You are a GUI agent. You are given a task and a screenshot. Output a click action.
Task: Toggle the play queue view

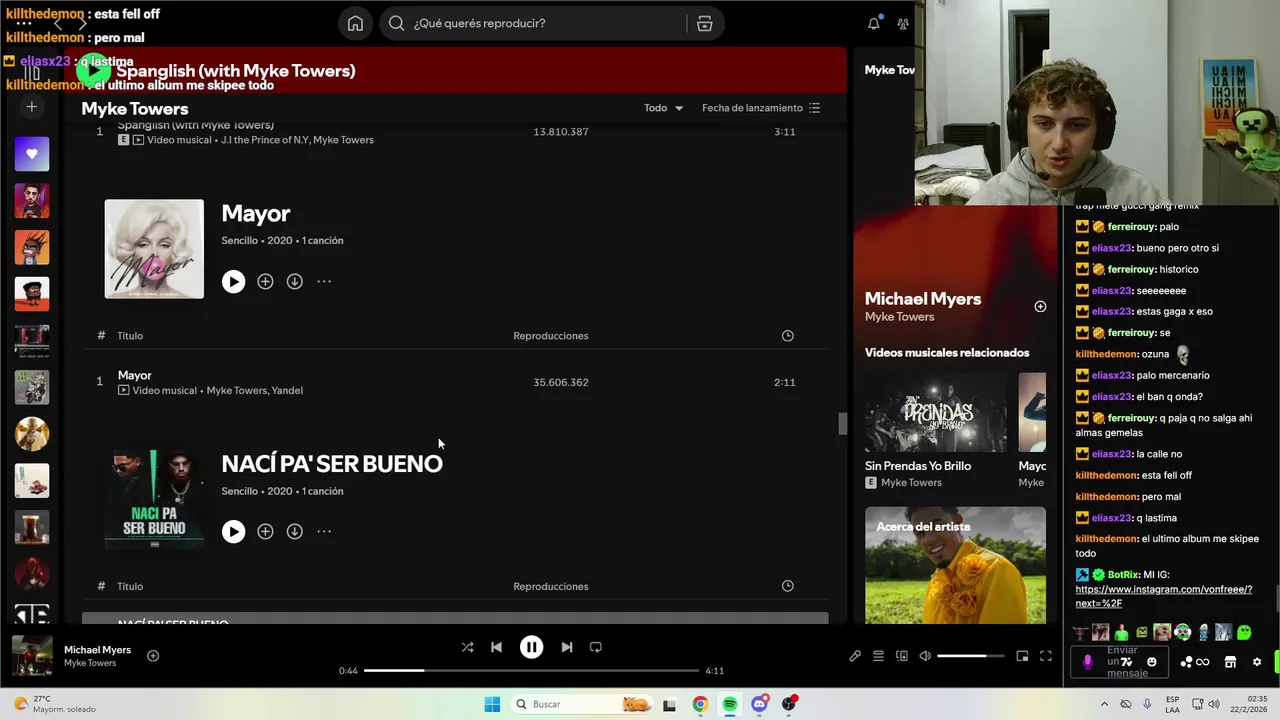point(878,656)
